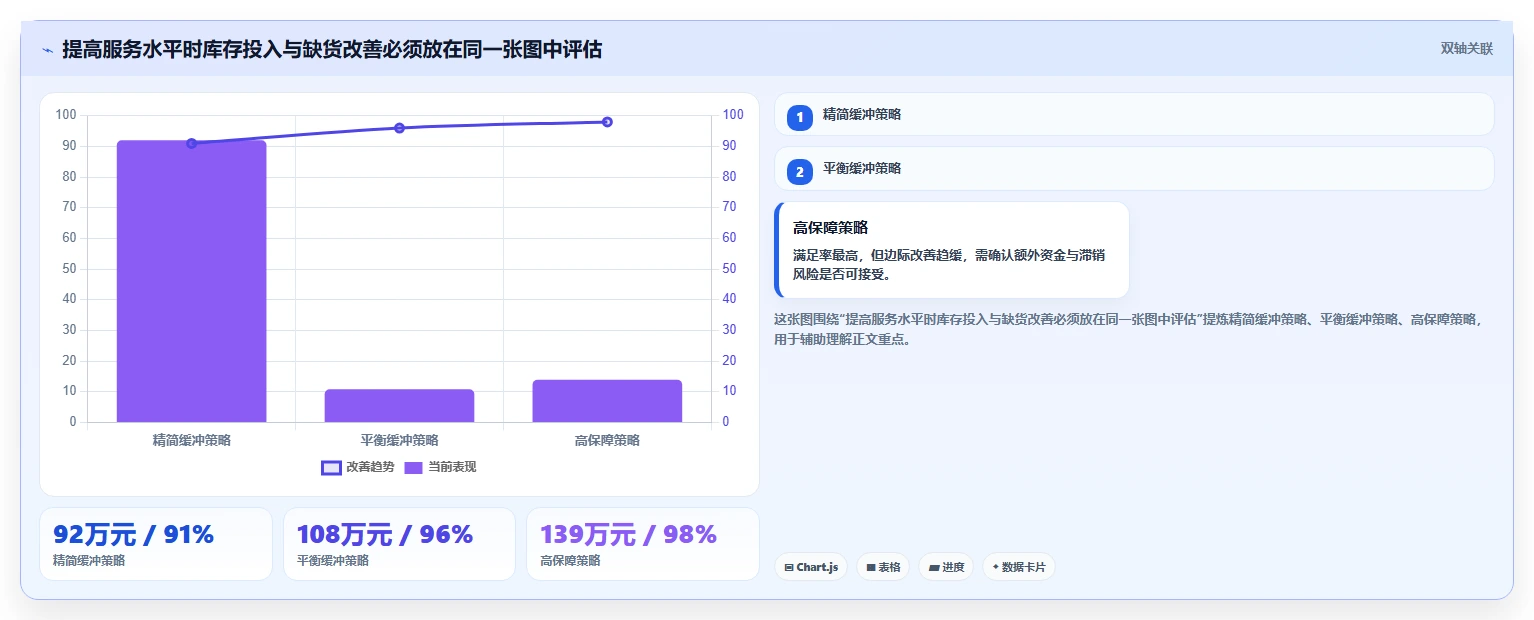The image size is (1534, 620).
Task: Click the number 1 badge
Action: pyautogui.click(x=800, y=118)
